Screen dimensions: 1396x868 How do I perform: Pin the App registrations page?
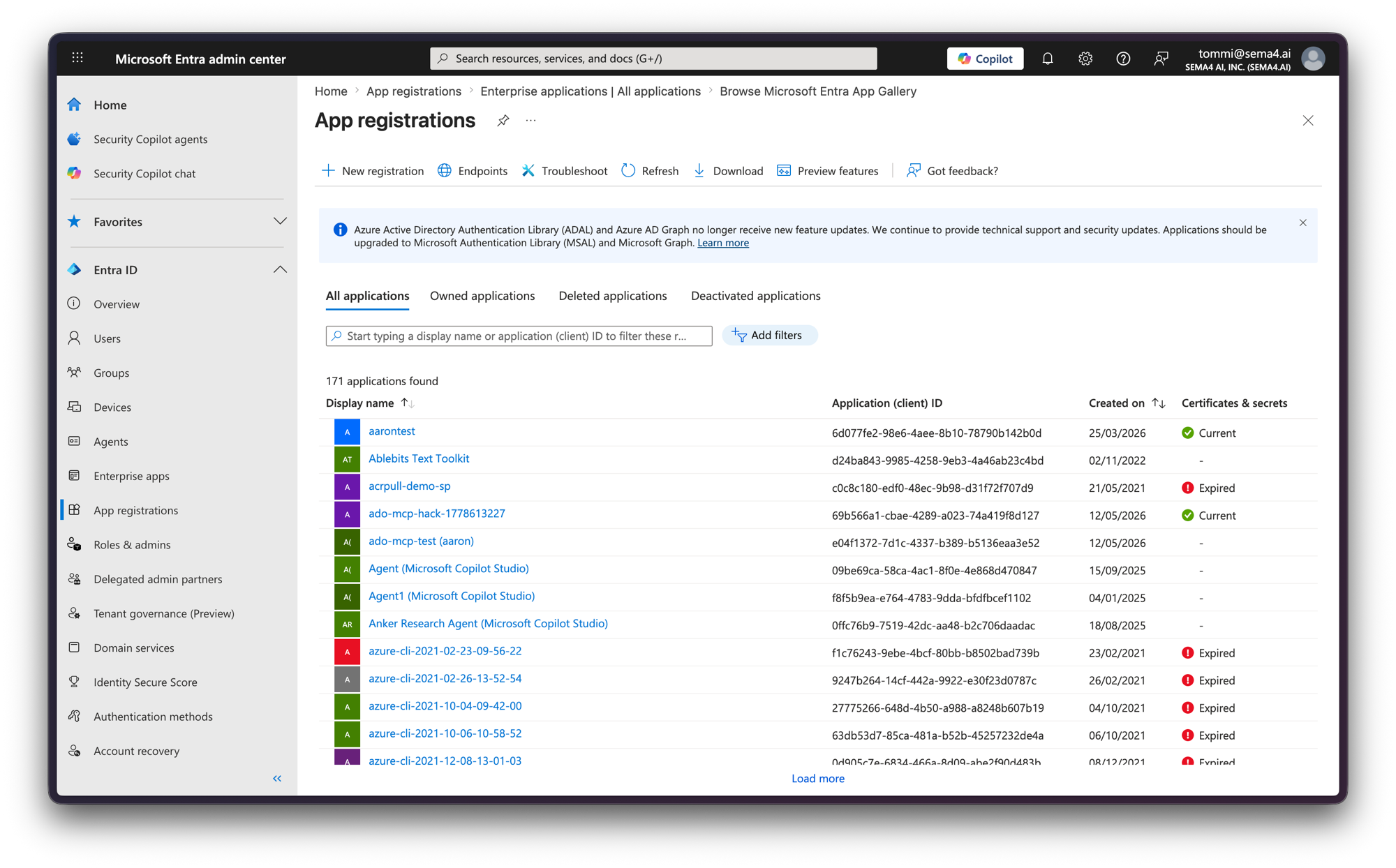[503, 121]
